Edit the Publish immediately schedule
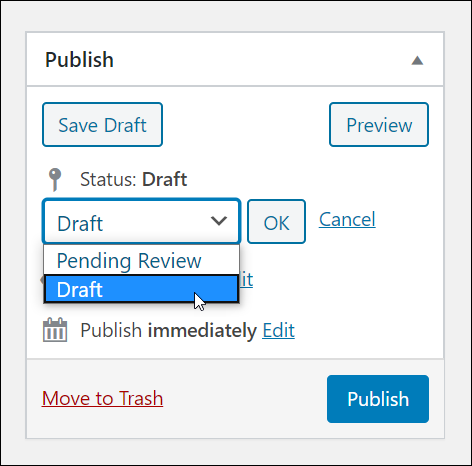This screenshot has width=472, height=466. tap(278, 330)
